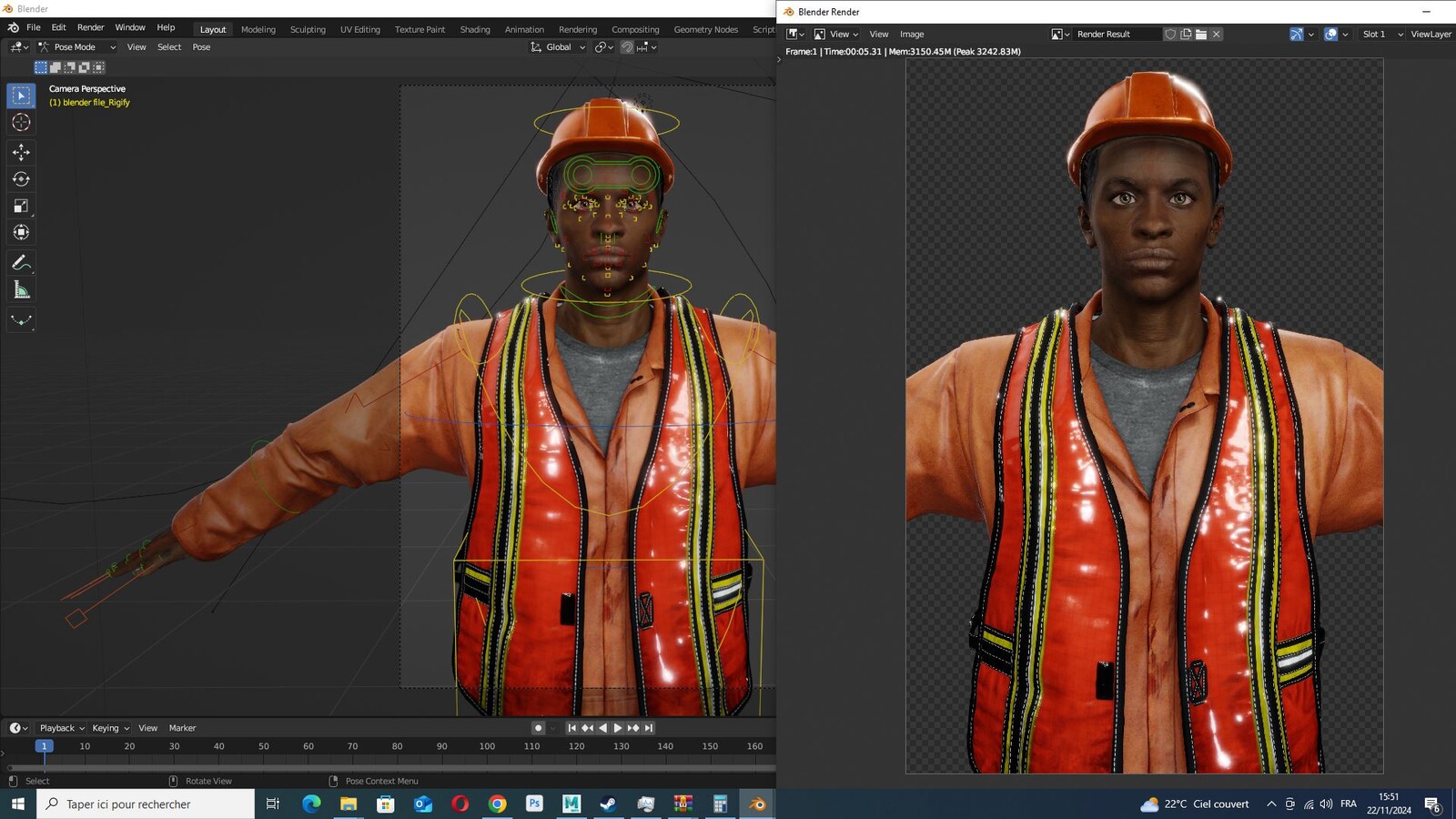This screenshot has height=819, width=1456.
Task: Jump to next keyframe
Action: tap(633, 728)
